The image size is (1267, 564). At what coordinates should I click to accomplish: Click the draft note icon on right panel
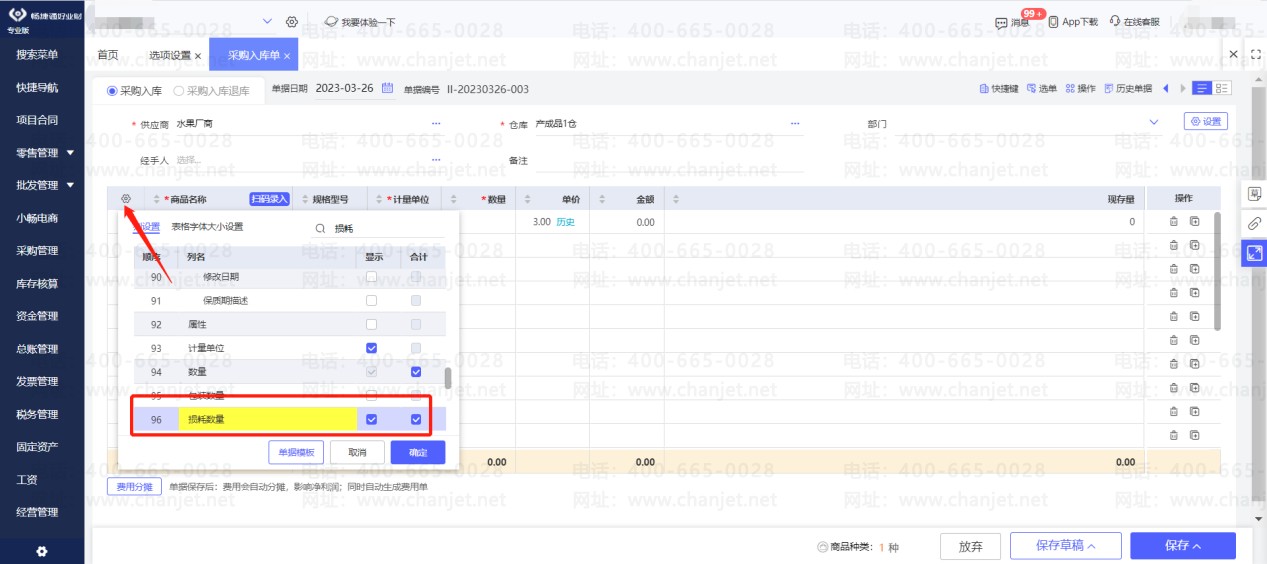pyautogui.click(x=1254, y=194)
